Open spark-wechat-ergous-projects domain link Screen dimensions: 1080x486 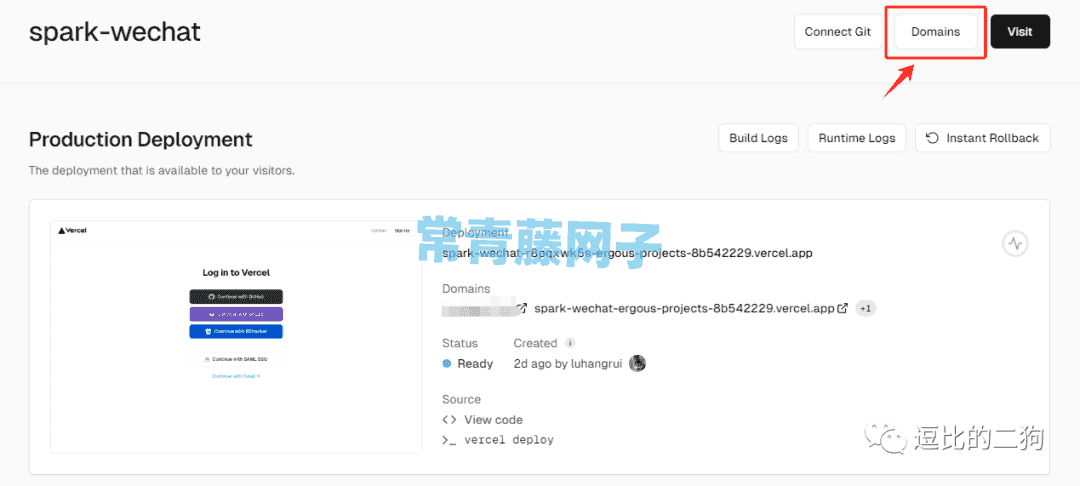[685, 308]
